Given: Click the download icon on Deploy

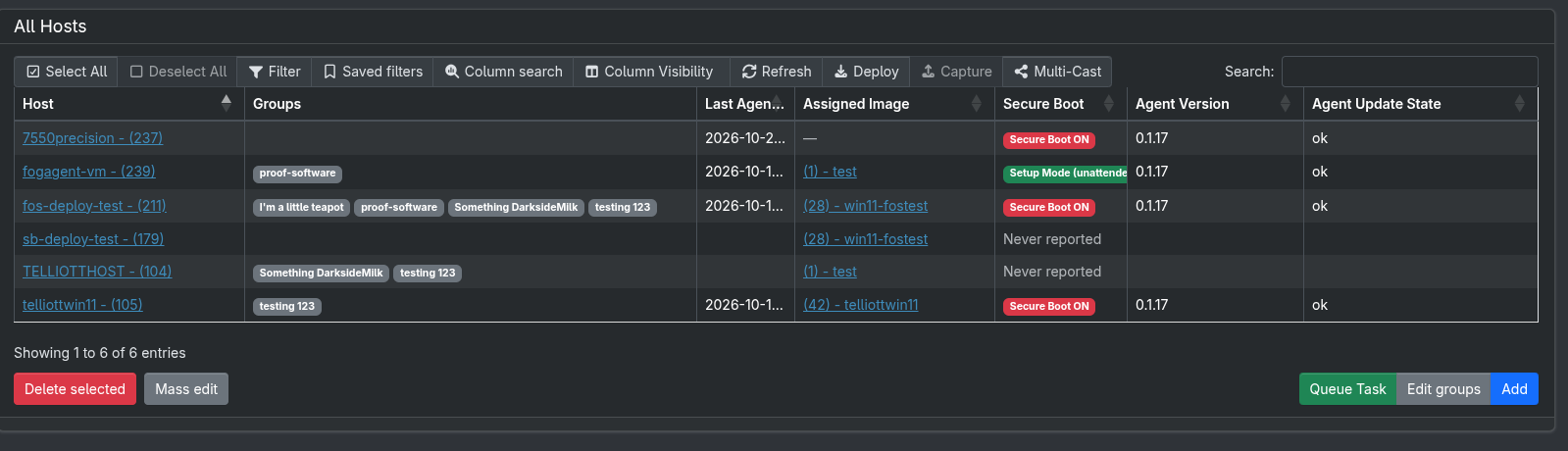Looking at the screenshot, I should coord(840,72).
